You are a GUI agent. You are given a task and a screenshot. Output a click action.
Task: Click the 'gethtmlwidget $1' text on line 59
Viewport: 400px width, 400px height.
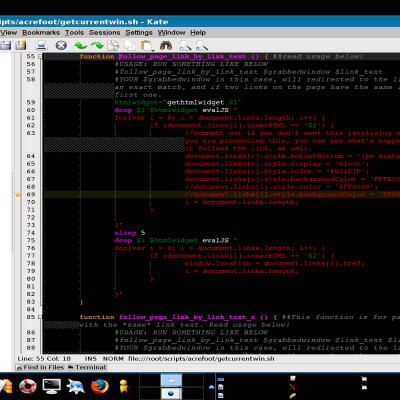[202, 102]
